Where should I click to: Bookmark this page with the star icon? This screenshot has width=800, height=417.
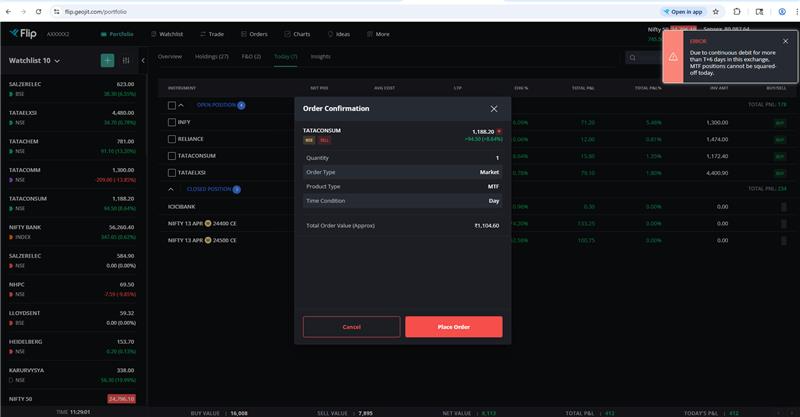pos(716,11)
